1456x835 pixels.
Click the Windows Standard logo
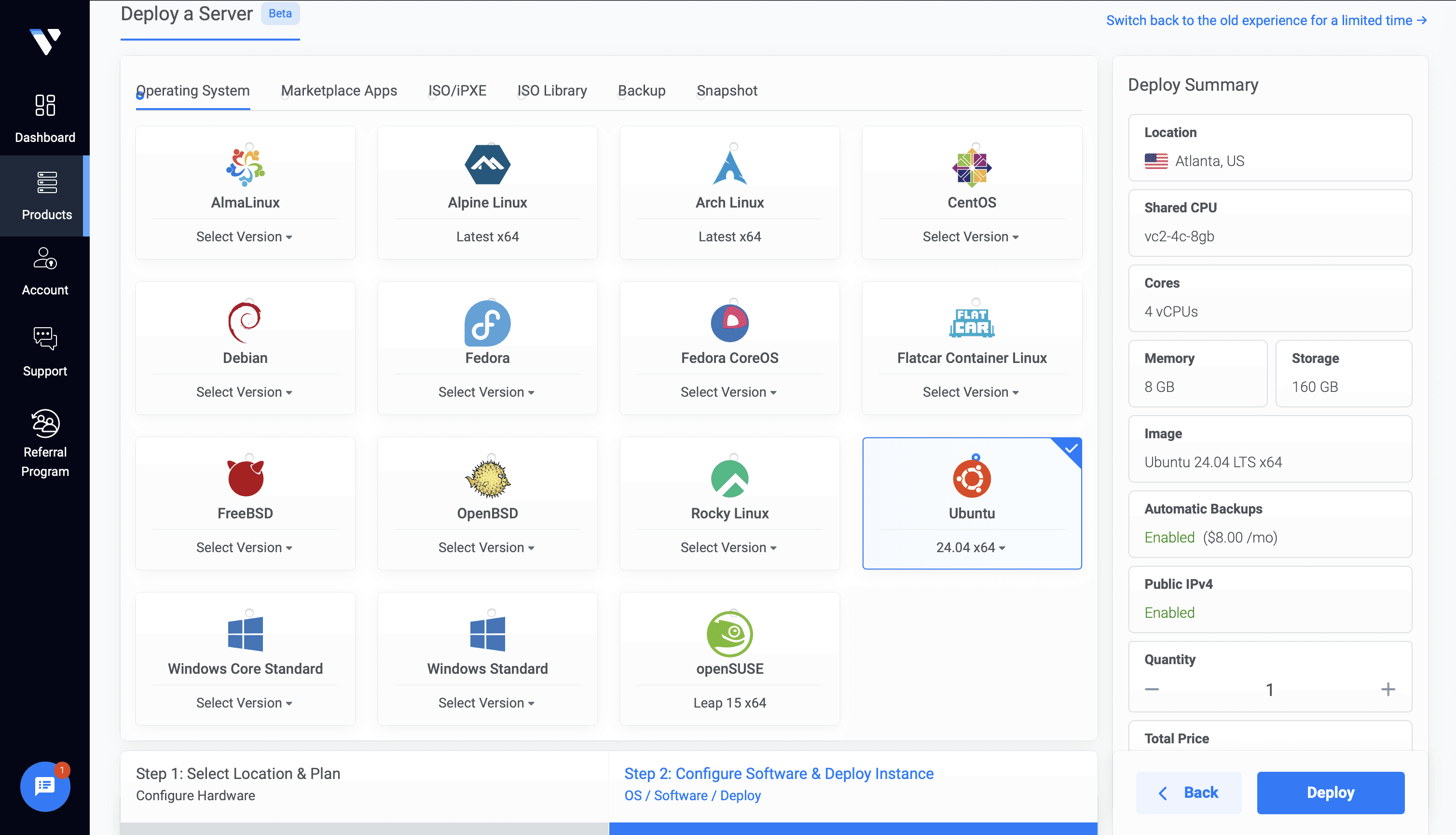[487, 634]
